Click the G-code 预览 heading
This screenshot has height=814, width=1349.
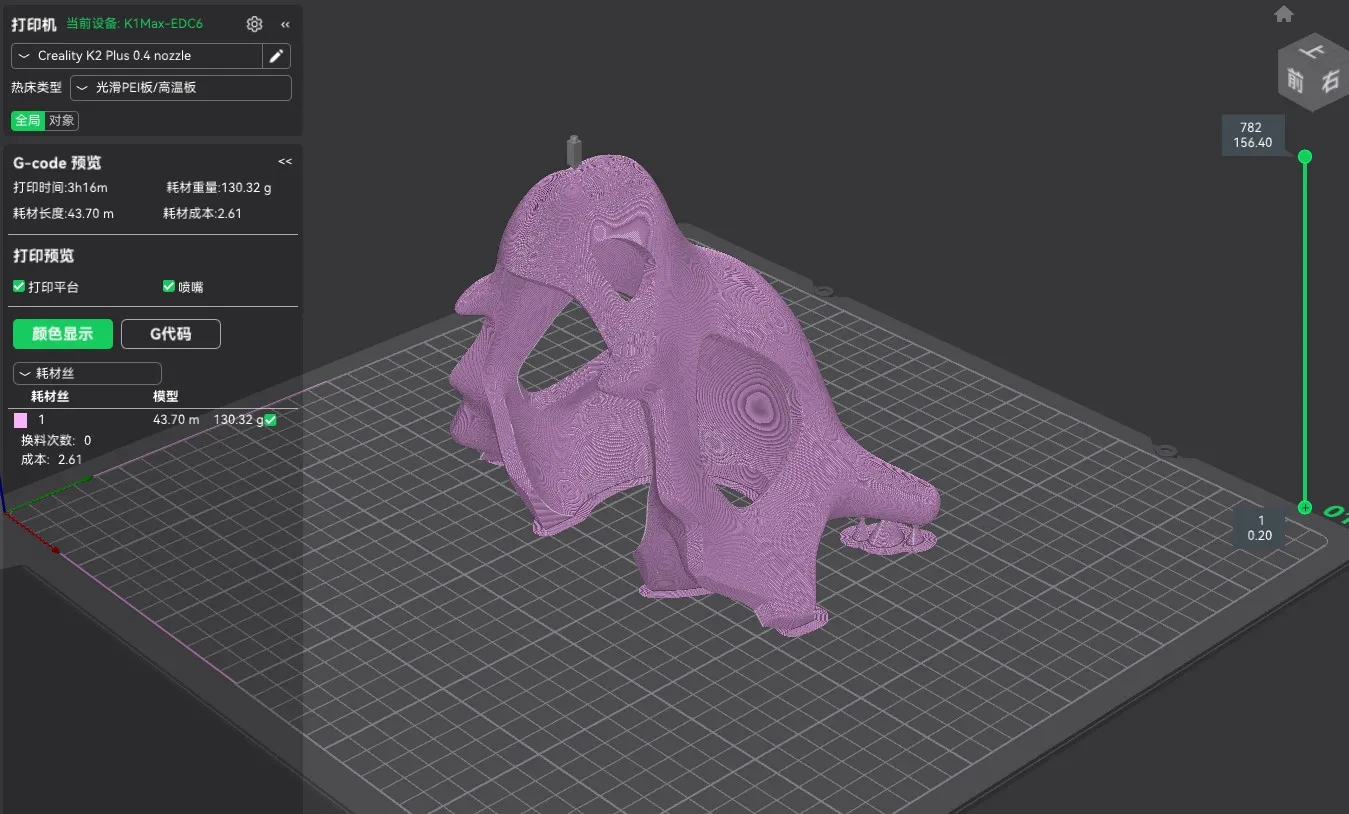[x=57, y=162]
